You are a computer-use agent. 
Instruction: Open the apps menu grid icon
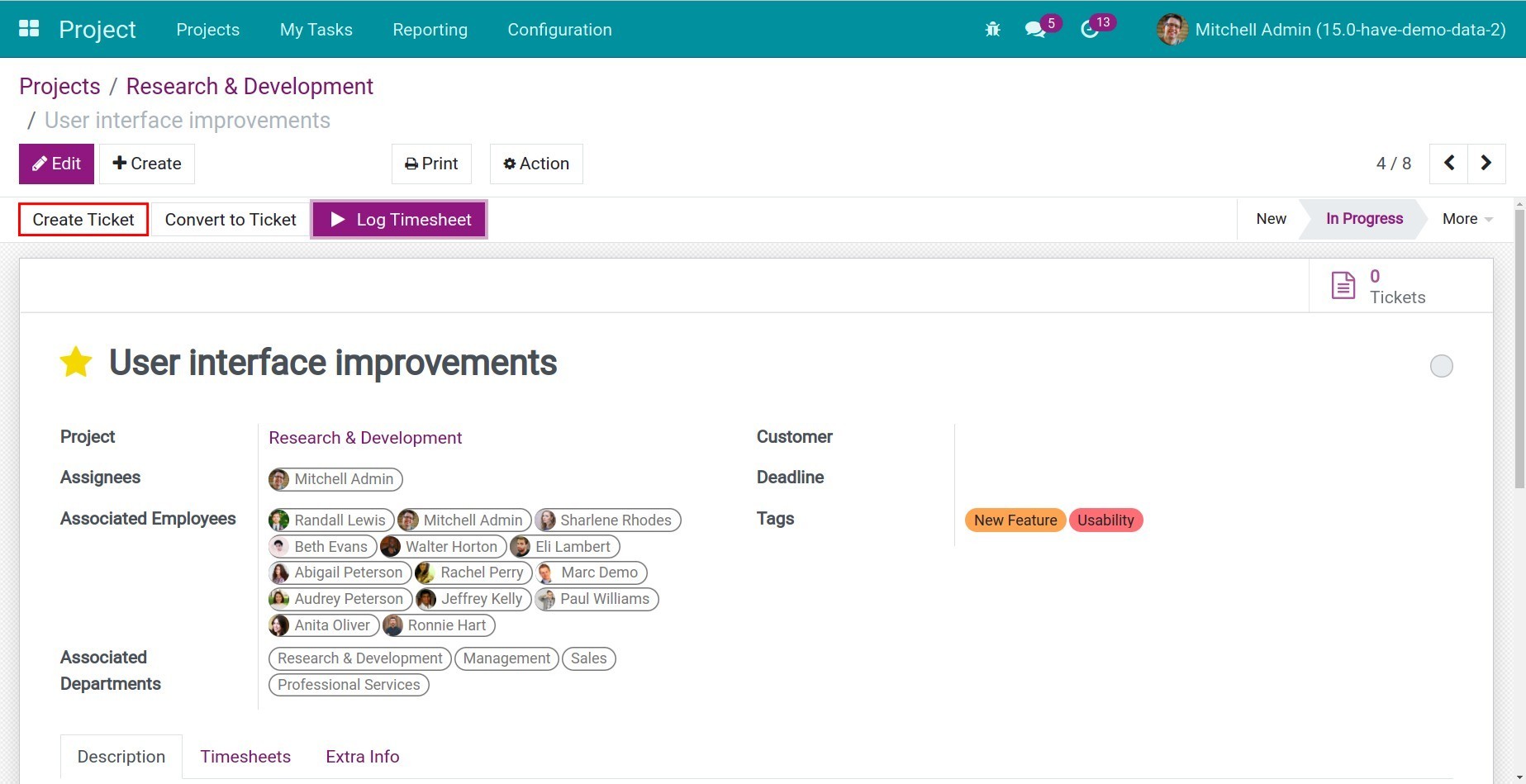[x=28, y=27]
